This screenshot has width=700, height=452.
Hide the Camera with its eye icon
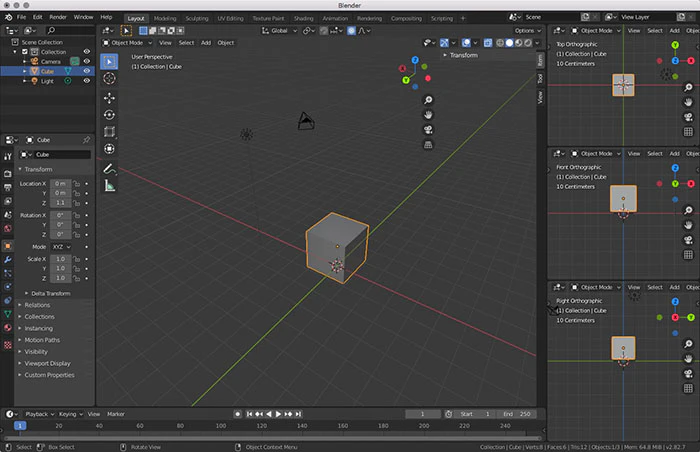click(87, 61)
